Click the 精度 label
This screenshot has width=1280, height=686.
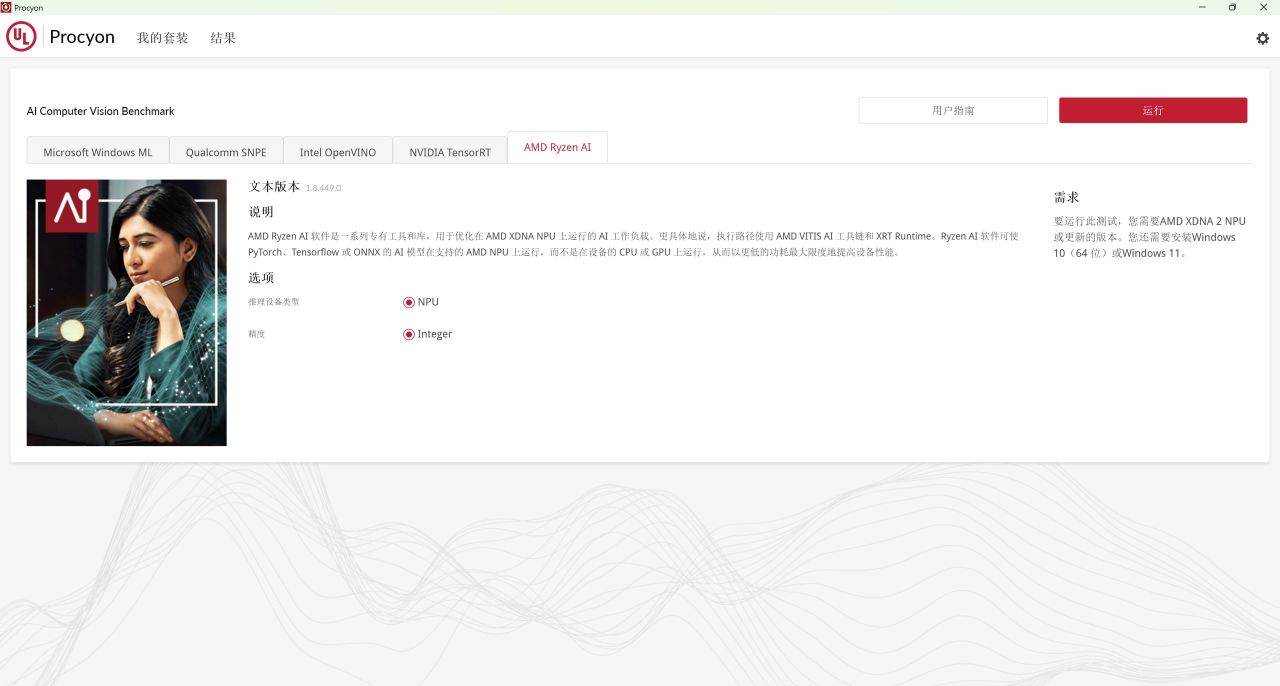(x=257, y=334)
